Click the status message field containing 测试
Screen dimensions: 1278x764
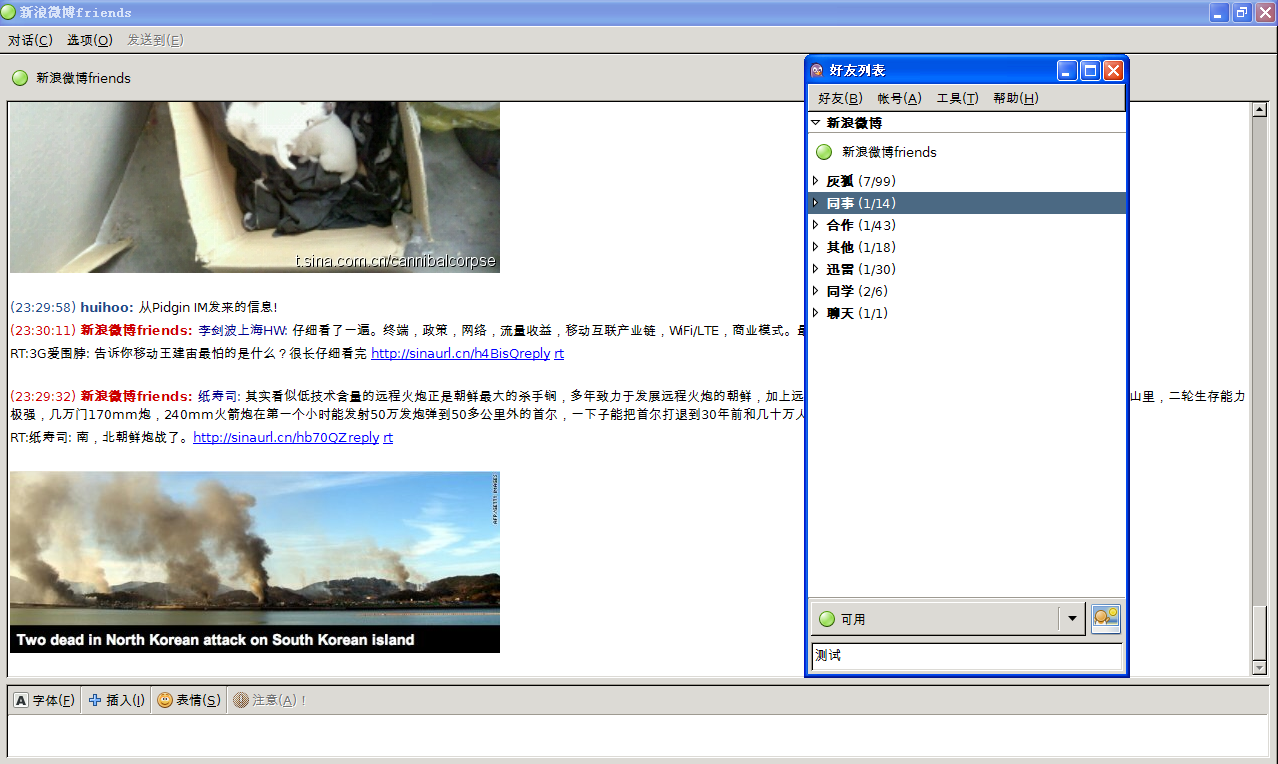pyautogui.click(x=966, y=656)
